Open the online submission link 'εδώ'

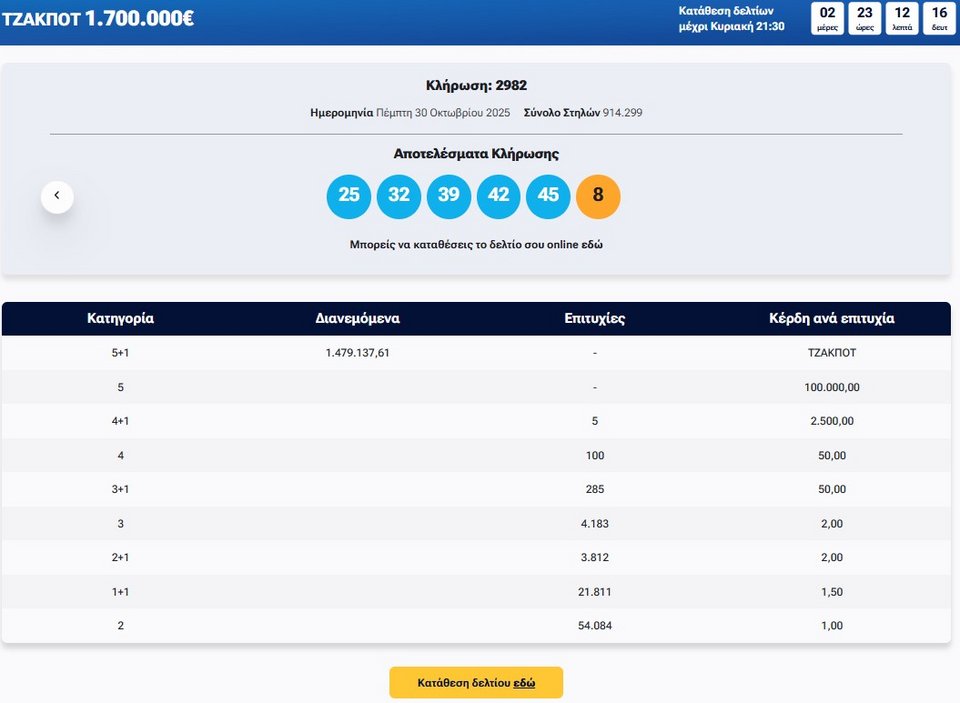[593, 244]
